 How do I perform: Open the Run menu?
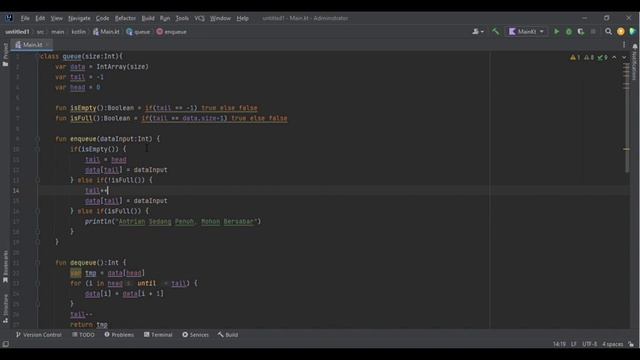coord(165,18)
